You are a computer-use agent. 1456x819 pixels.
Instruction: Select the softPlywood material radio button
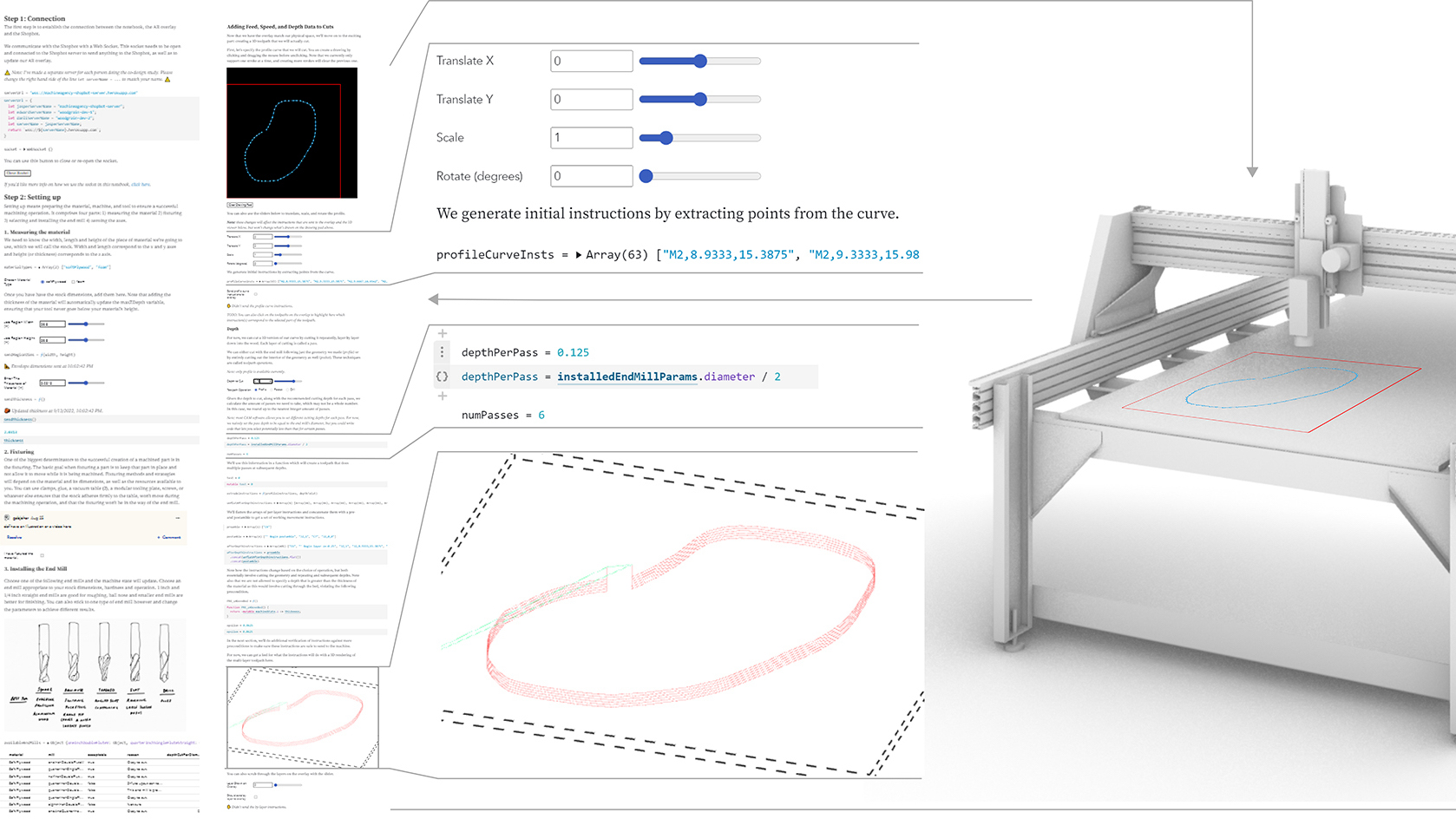[x=43, y=281]
